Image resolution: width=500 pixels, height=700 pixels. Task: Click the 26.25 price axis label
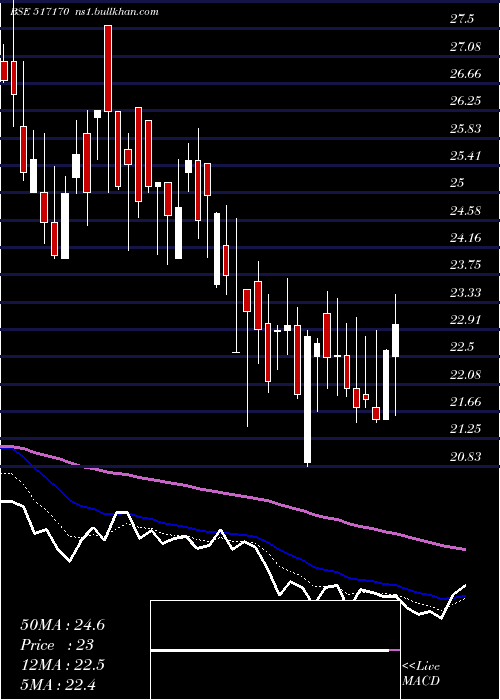[465, 101]
